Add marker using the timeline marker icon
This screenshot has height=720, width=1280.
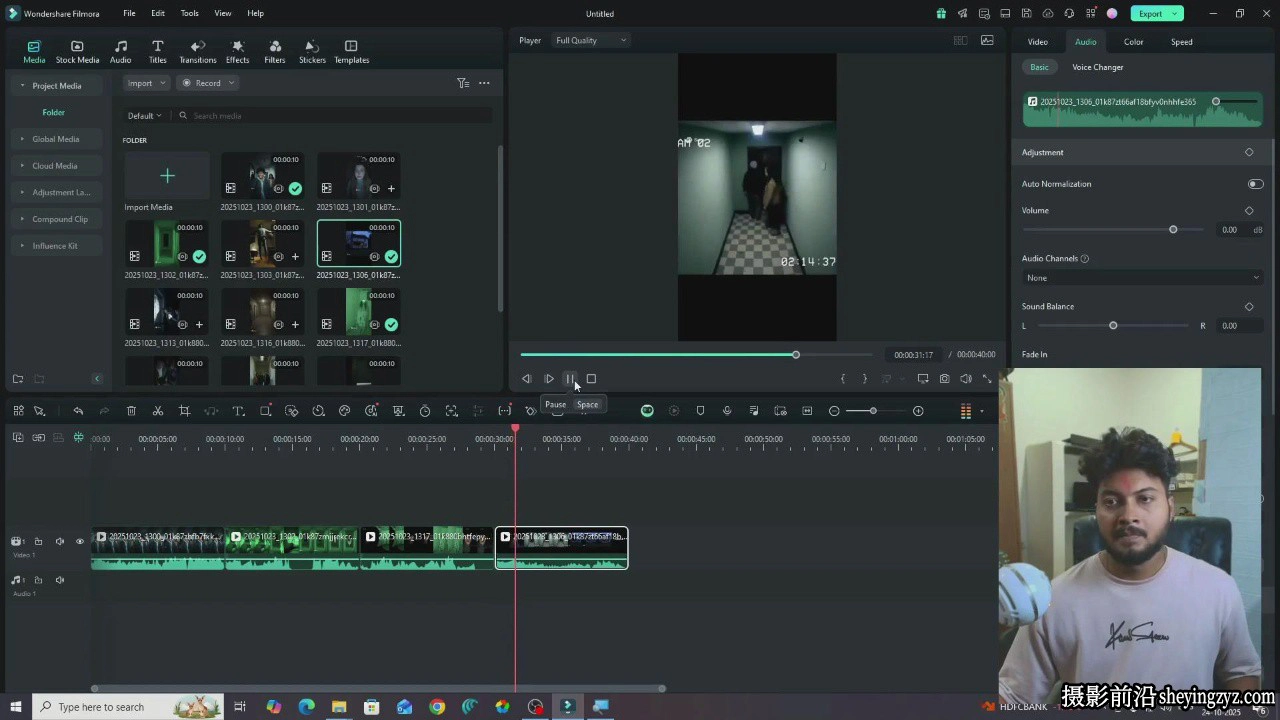tap(700, 411)
